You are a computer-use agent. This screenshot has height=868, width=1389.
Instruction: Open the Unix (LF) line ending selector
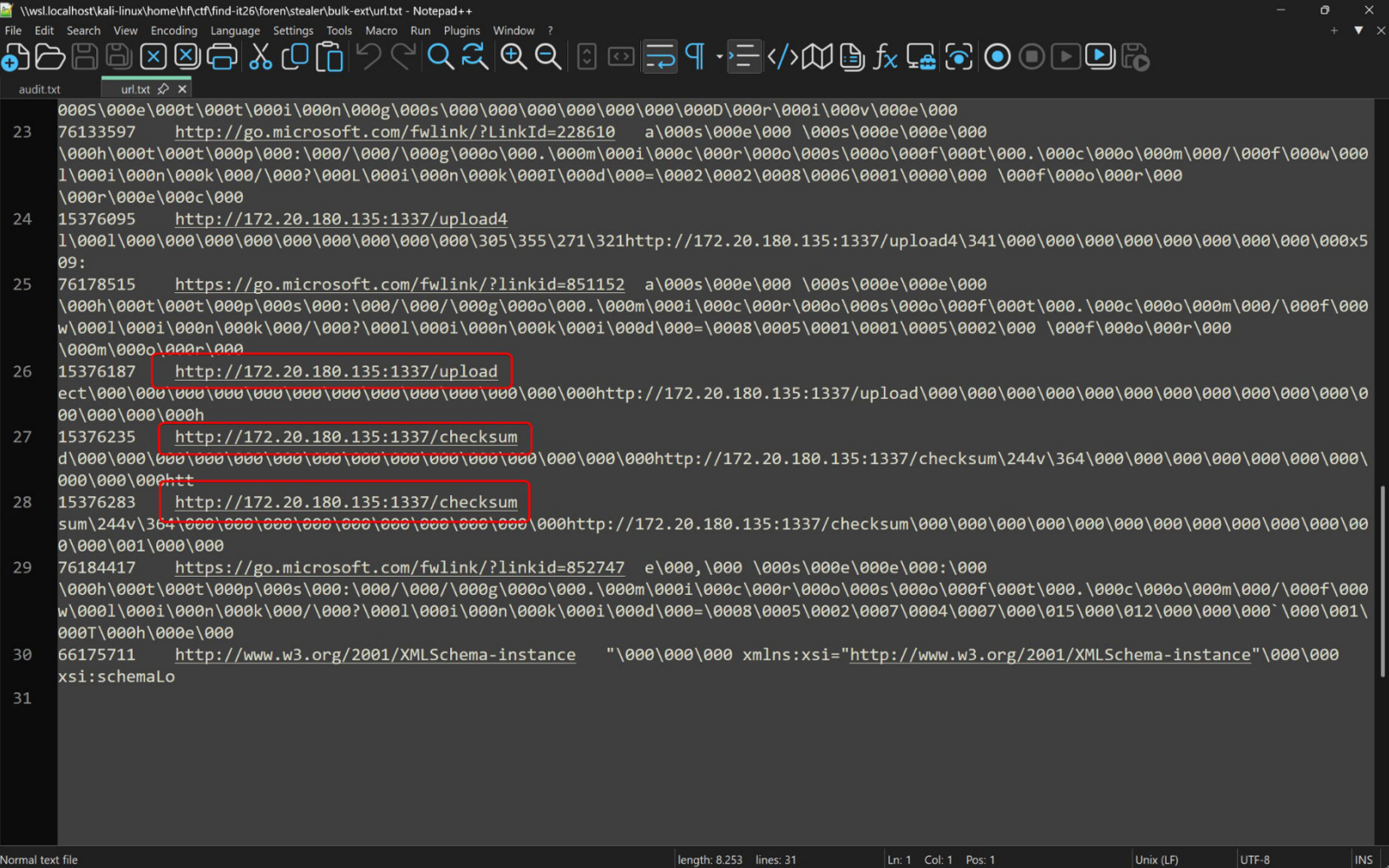(x=1156, y=859)
